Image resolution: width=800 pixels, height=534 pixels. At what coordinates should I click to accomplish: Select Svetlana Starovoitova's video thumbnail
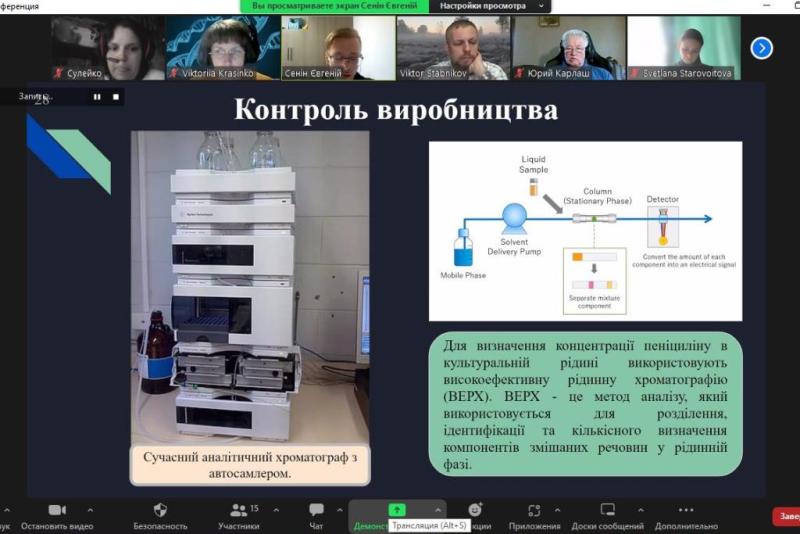(x=684, y=48)
